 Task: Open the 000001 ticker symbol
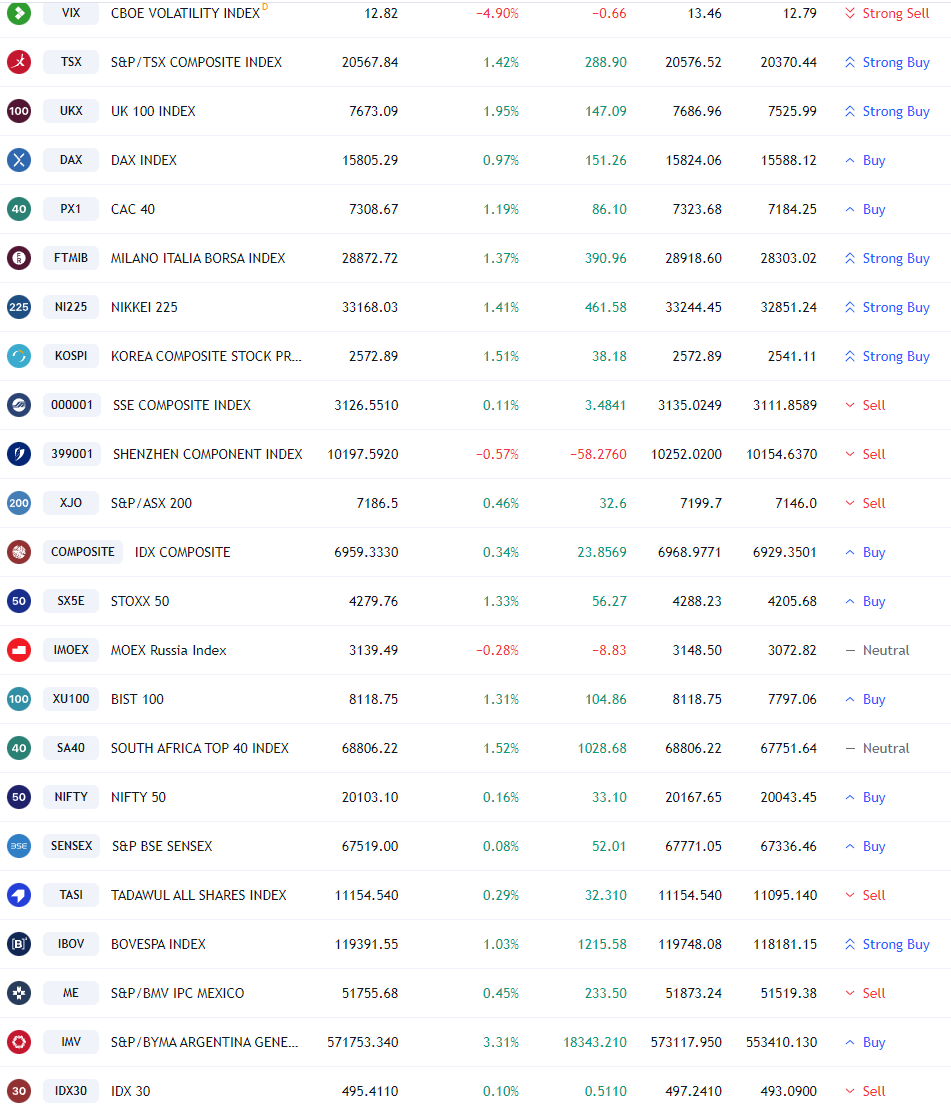click(72, 405)
